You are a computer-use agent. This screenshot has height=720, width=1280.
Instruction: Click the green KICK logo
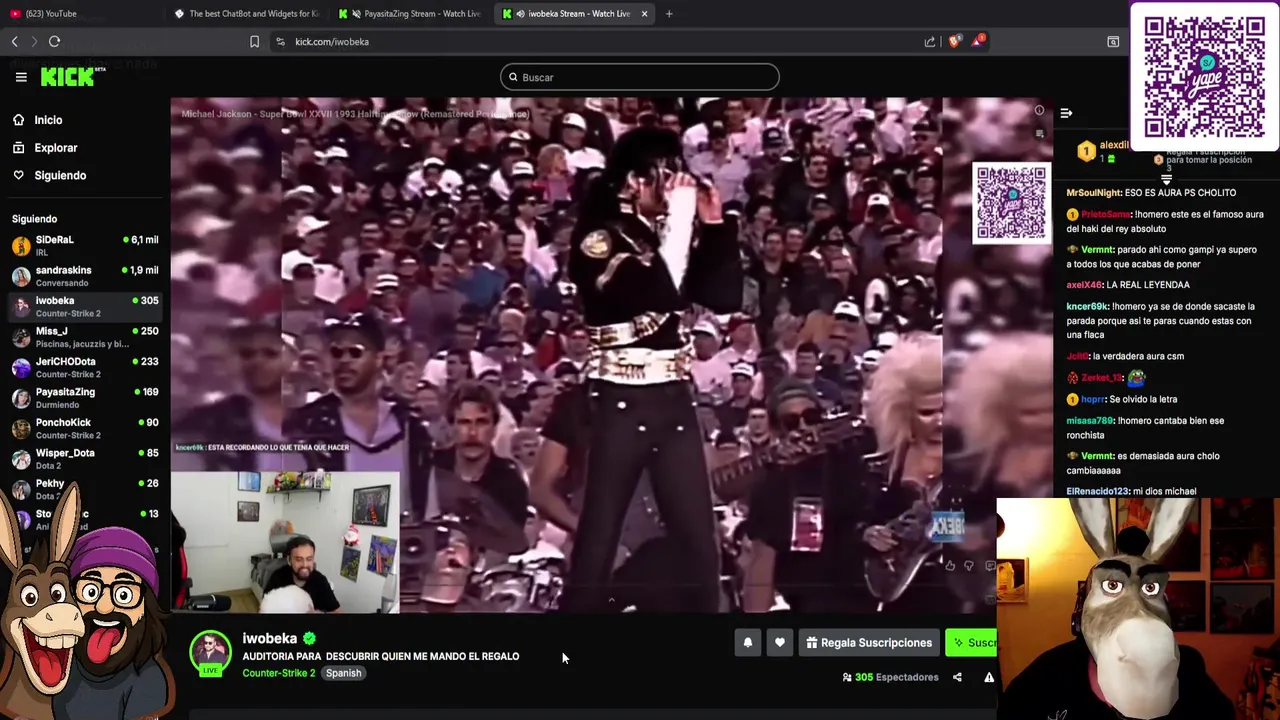coord(72,77)
